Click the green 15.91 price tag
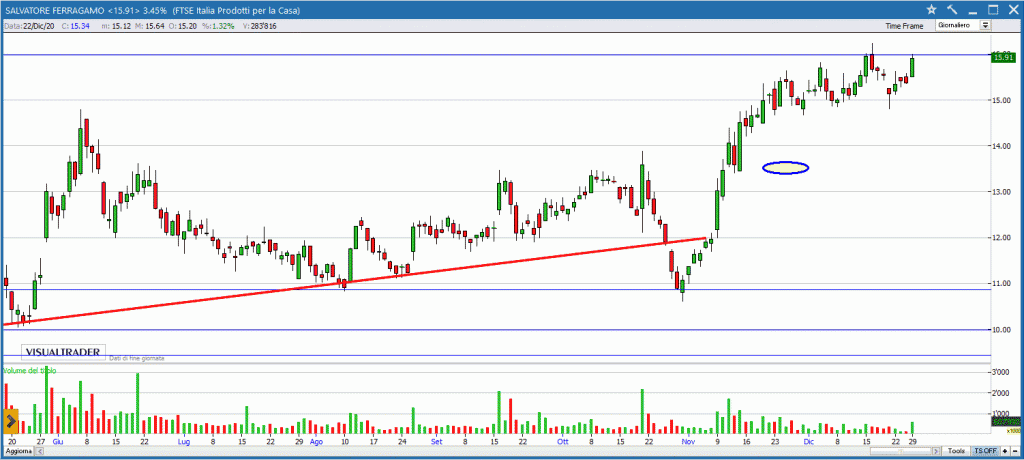This screenshot has height=460, width=1024. [x=1002, y=58]
